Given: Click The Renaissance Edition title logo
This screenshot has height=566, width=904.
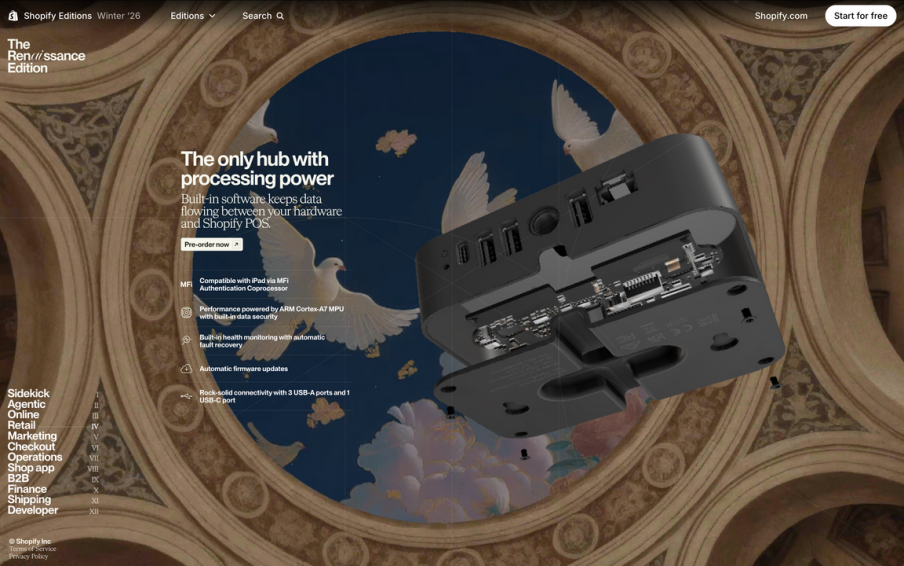Looking at the screenshot, I should coord(45,56).
